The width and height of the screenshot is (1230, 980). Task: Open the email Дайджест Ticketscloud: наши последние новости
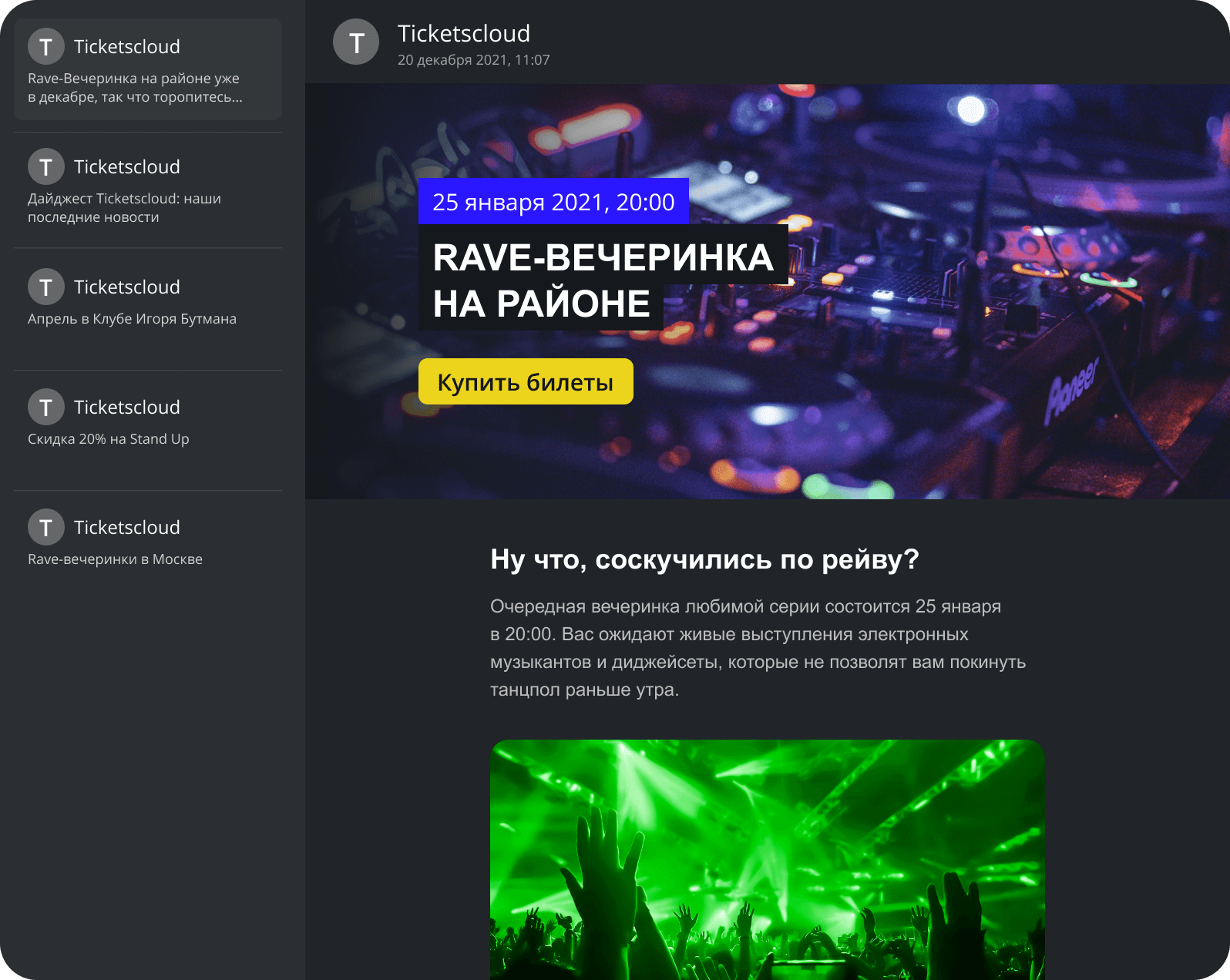coord(148,190)
